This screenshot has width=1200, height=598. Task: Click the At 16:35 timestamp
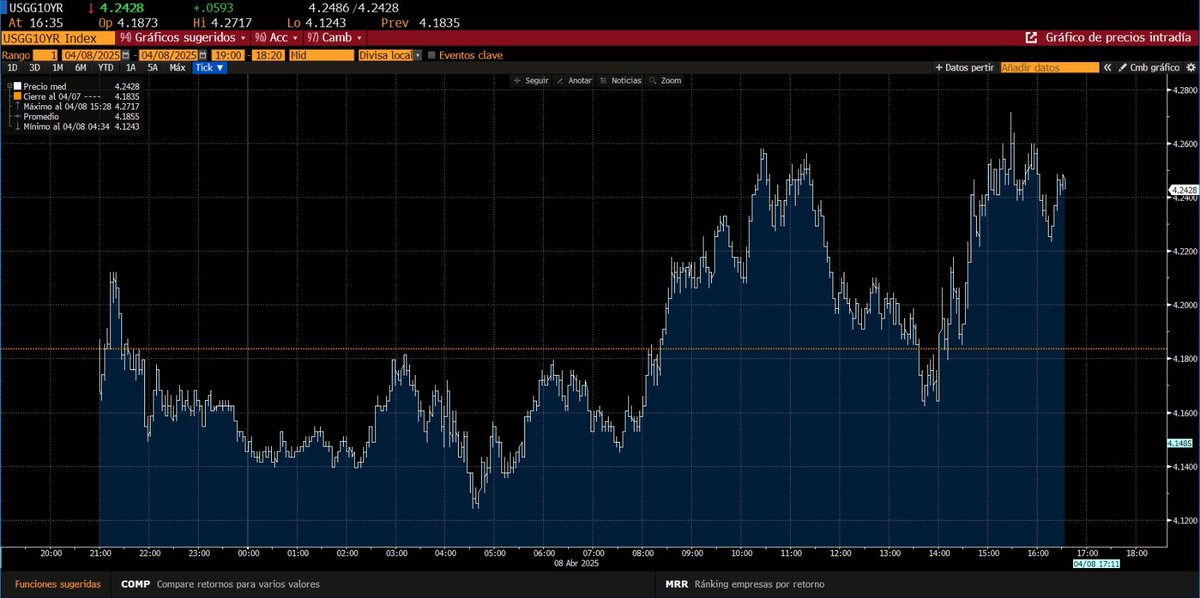coord(35,21)
